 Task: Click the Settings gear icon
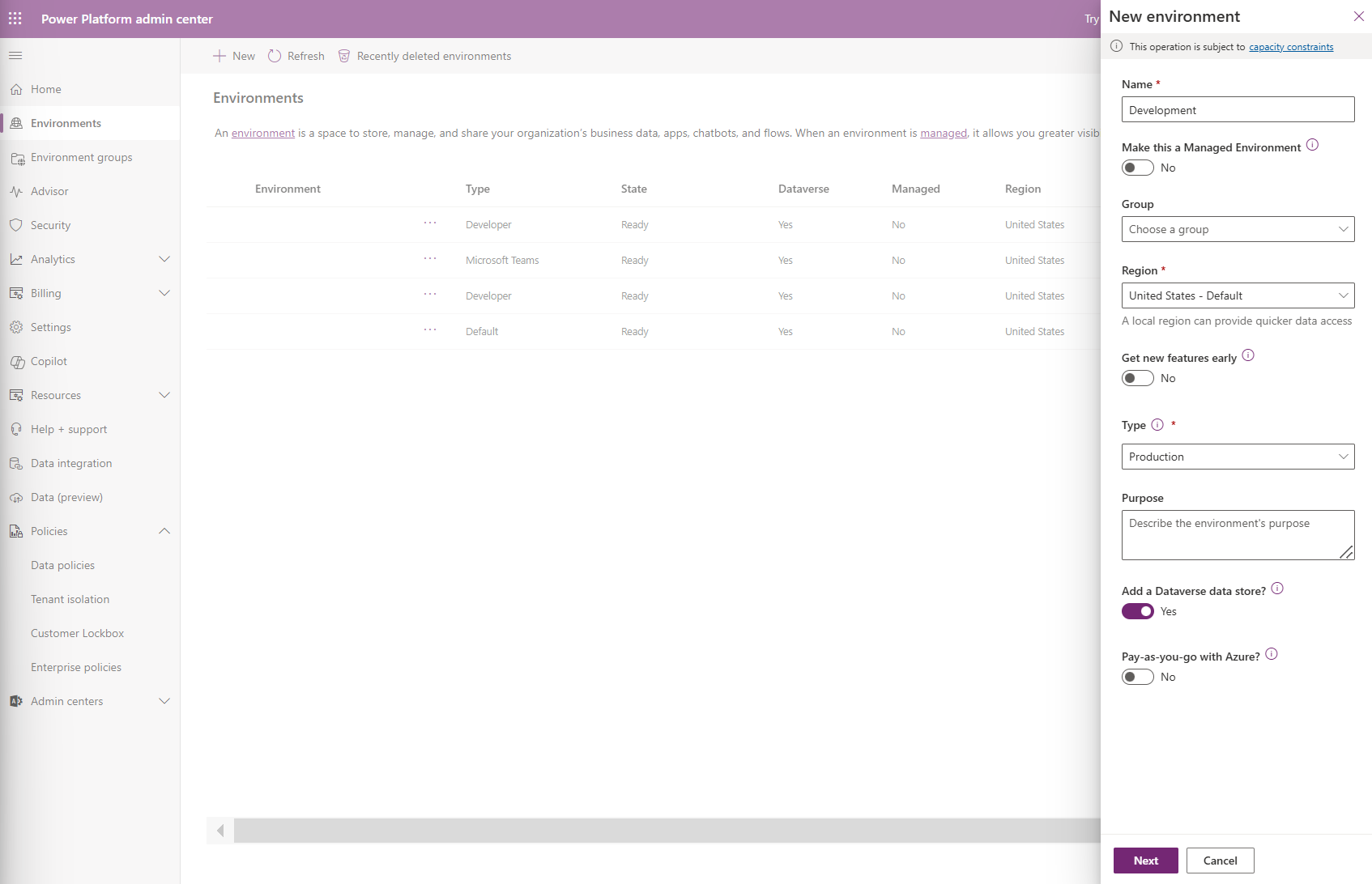point(17,327)
